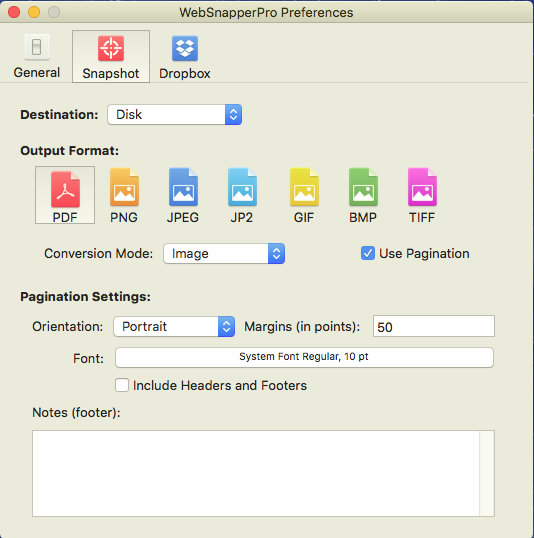Viewport: 534px width, 538px height.
Task: Pick the TIFF format icon
Action: [x=422, y=195]
